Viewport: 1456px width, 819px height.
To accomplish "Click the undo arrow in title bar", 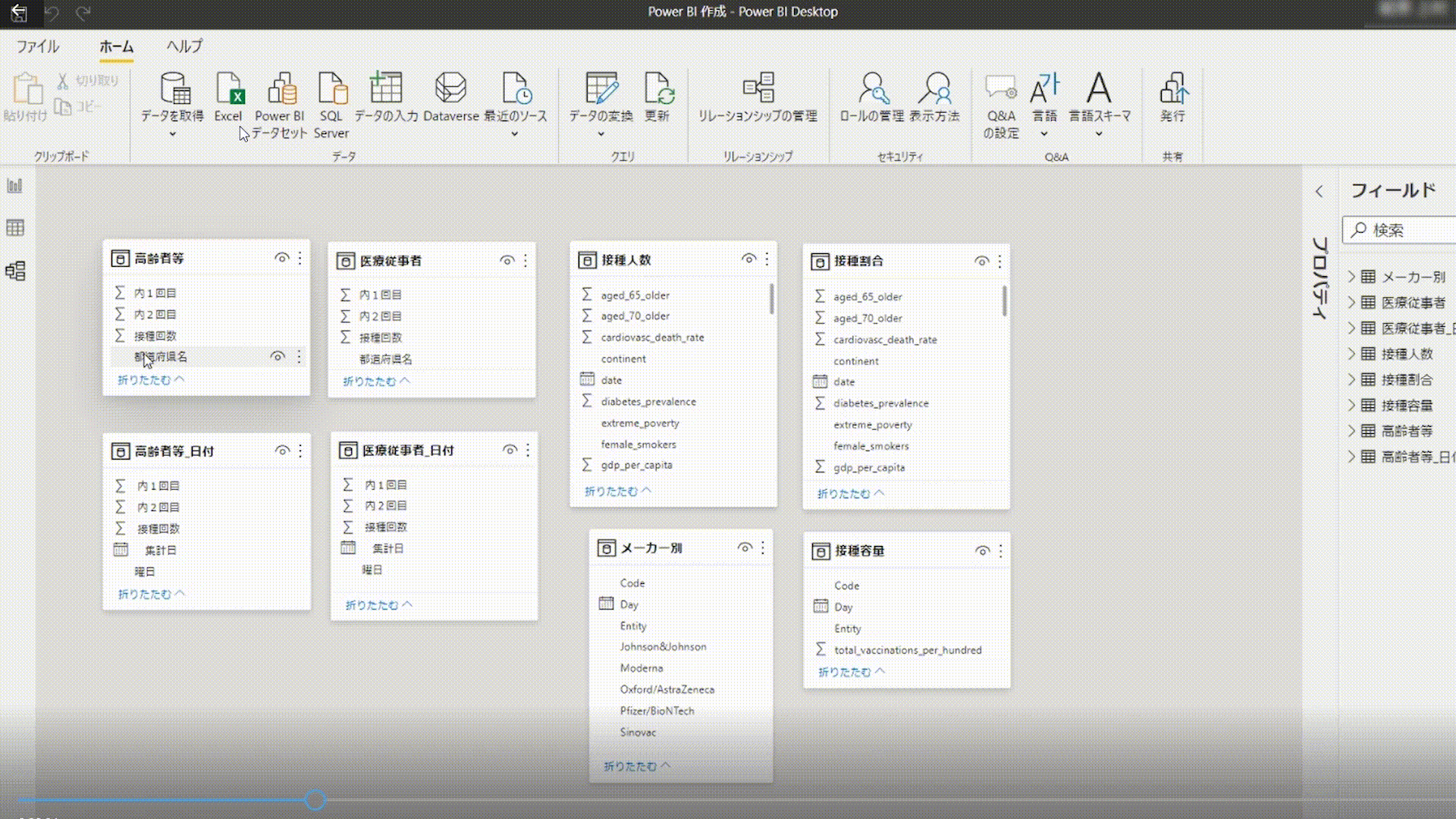I will point(52,12).
